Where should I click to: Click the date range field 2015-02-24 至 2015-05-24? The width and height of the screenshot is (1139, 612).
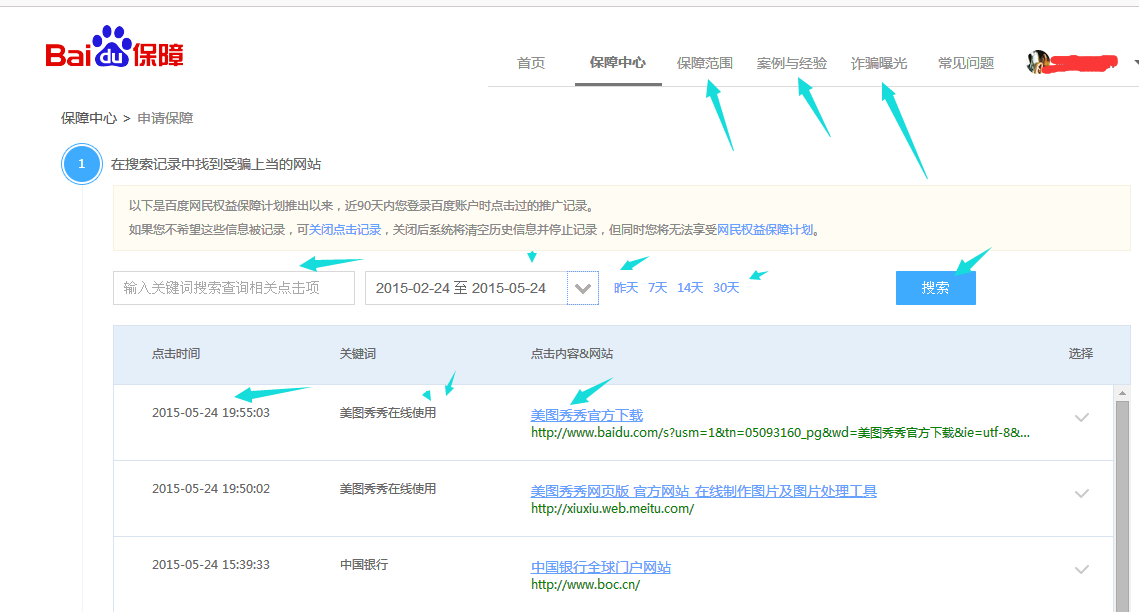(466, 288)
